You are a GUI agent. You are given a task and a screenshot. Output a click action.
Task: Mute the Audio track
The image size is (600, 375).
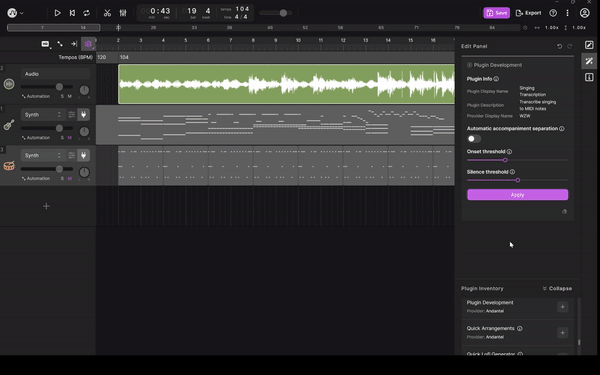70,96
